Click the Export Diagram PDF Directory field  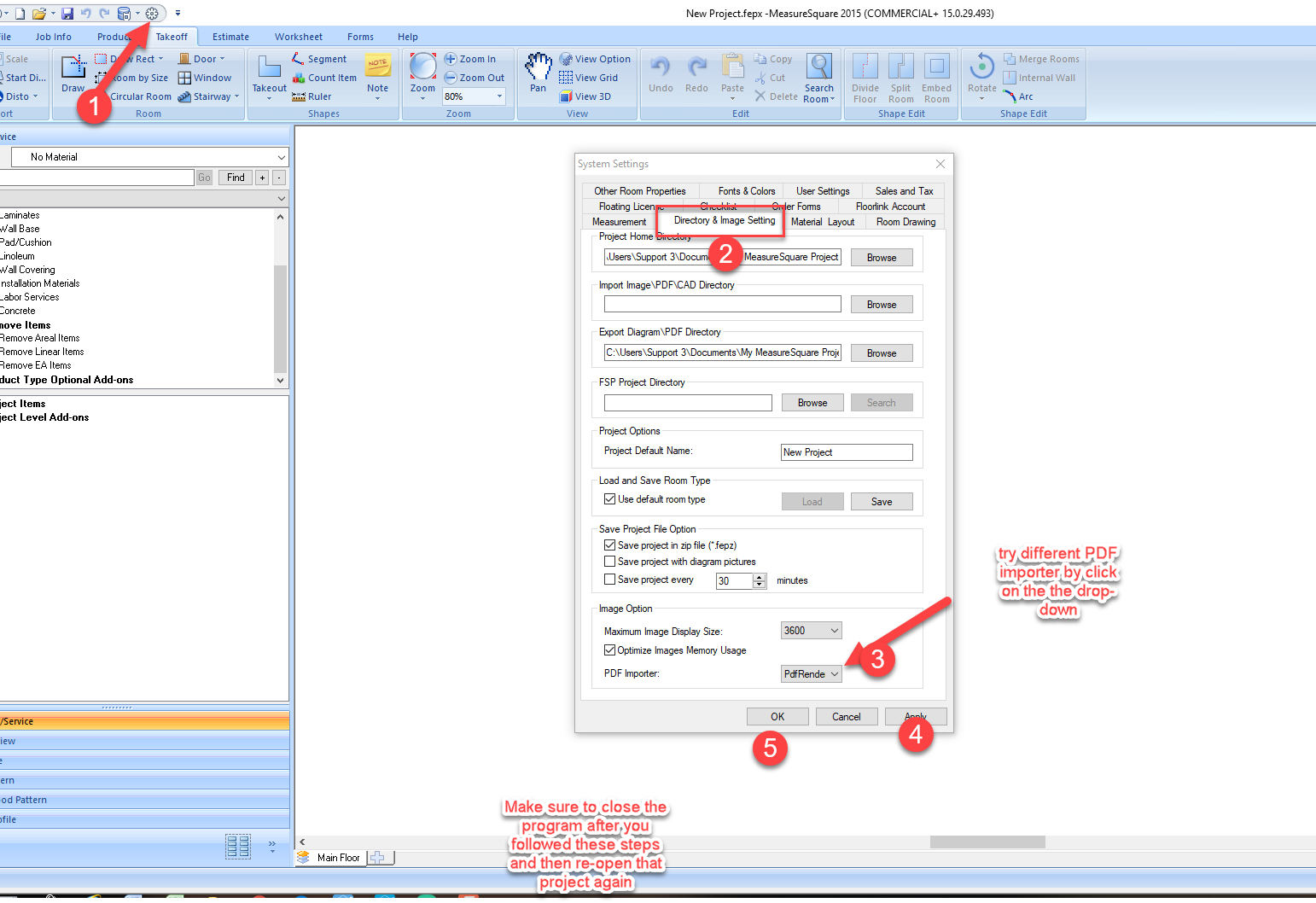723,352
